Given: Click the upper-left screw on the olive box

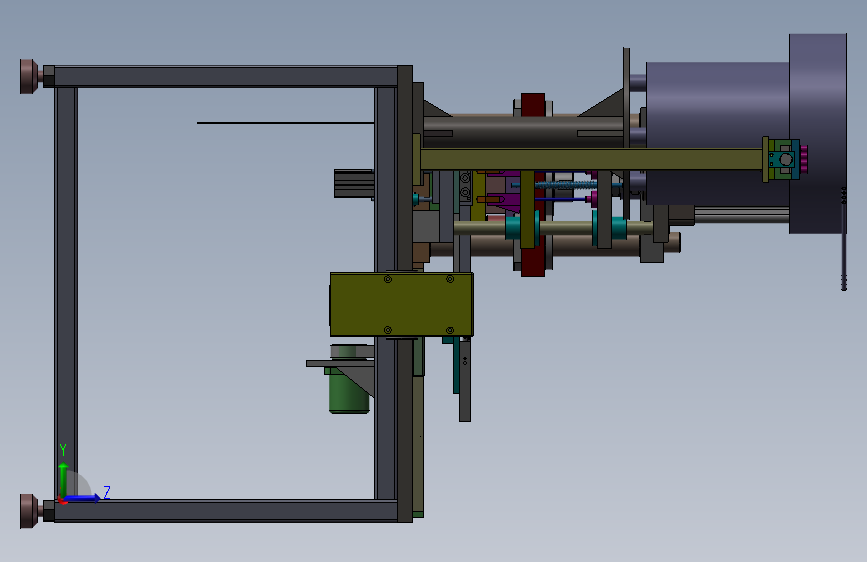Looking at the screenshot, I should click(388, 279).
